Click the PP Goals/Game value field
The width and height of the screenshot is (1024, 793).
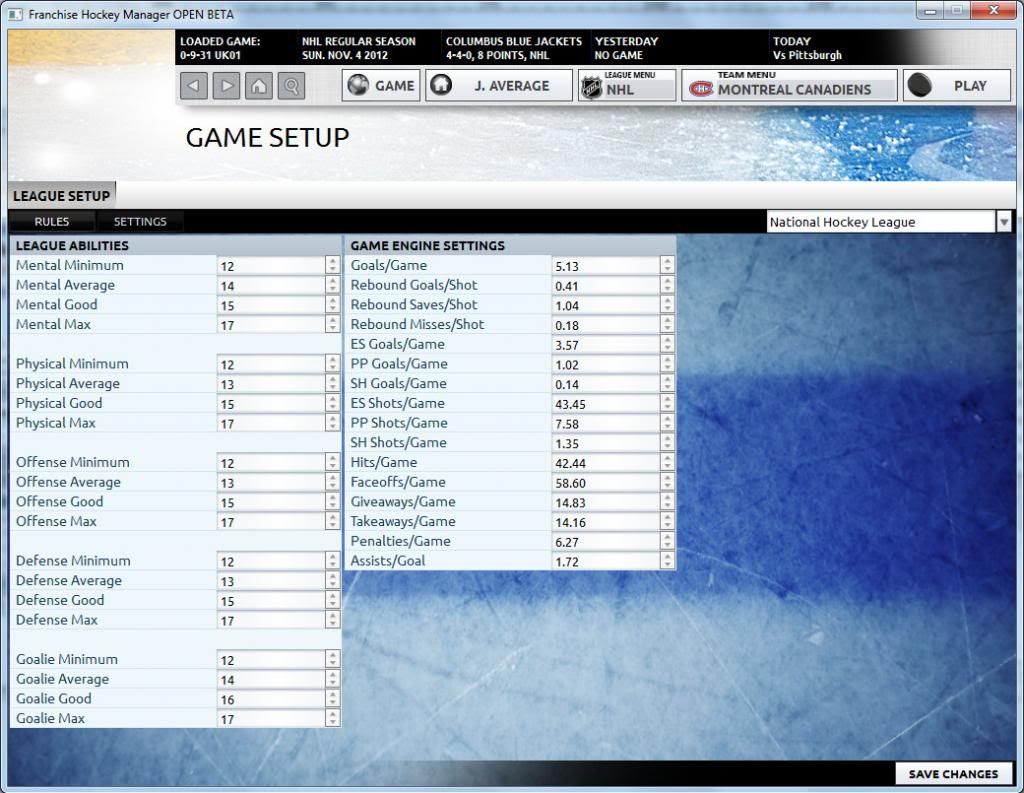click(605, 364)
